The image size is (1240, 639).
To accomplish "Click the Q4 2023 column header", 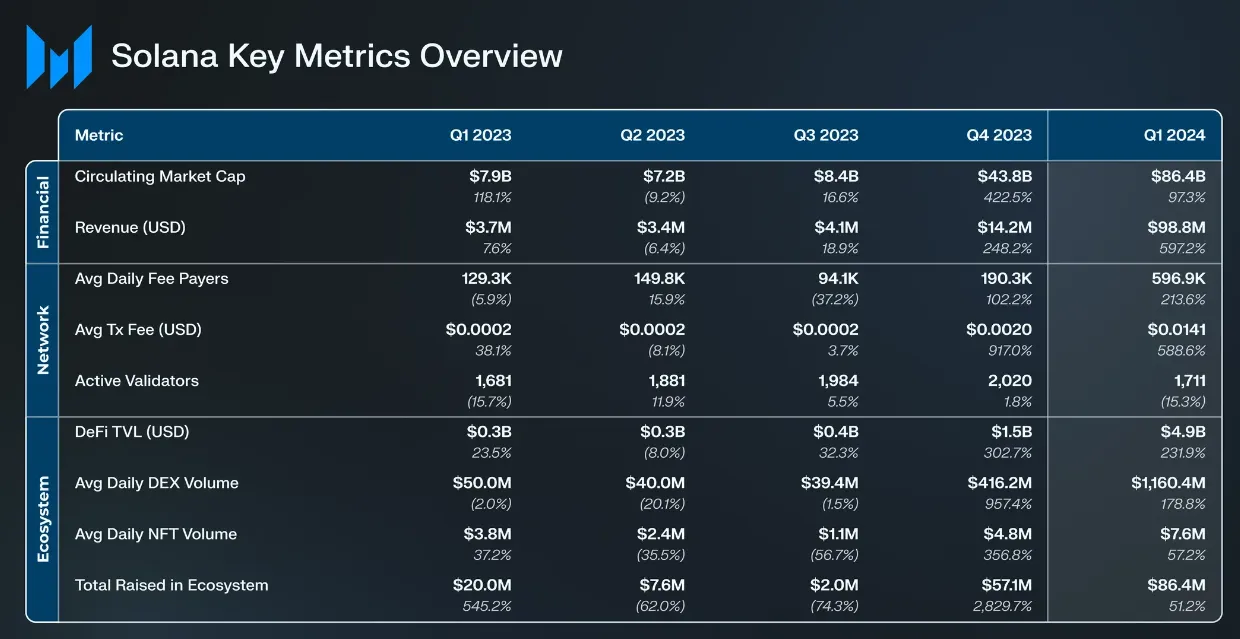I will 999,135.
